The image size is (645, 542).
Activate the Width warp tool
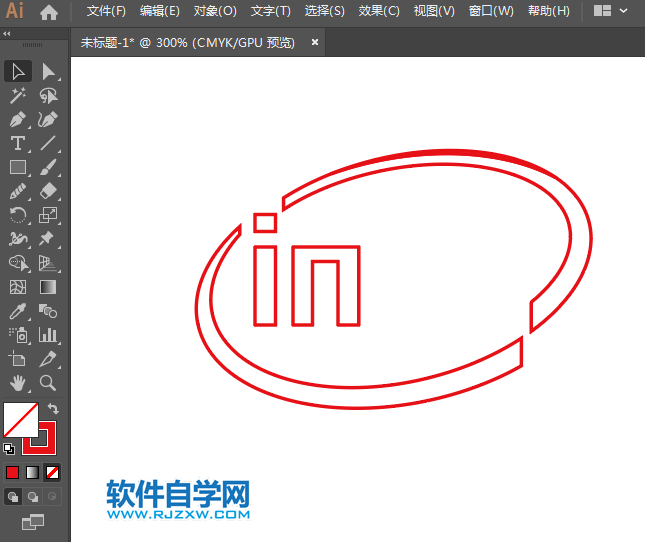coord(18,239)
